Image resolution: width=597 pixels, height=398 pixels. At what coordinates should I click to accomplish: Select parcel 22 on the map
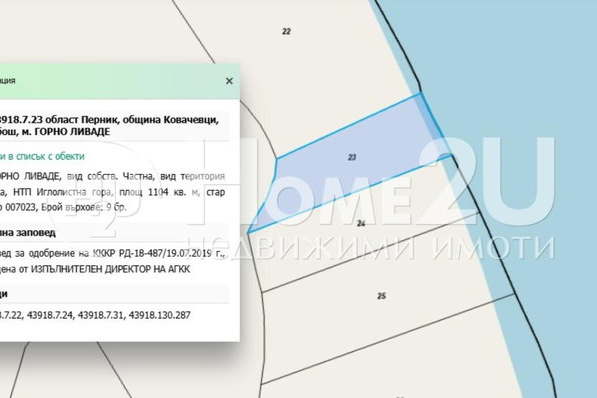point(286,31)
